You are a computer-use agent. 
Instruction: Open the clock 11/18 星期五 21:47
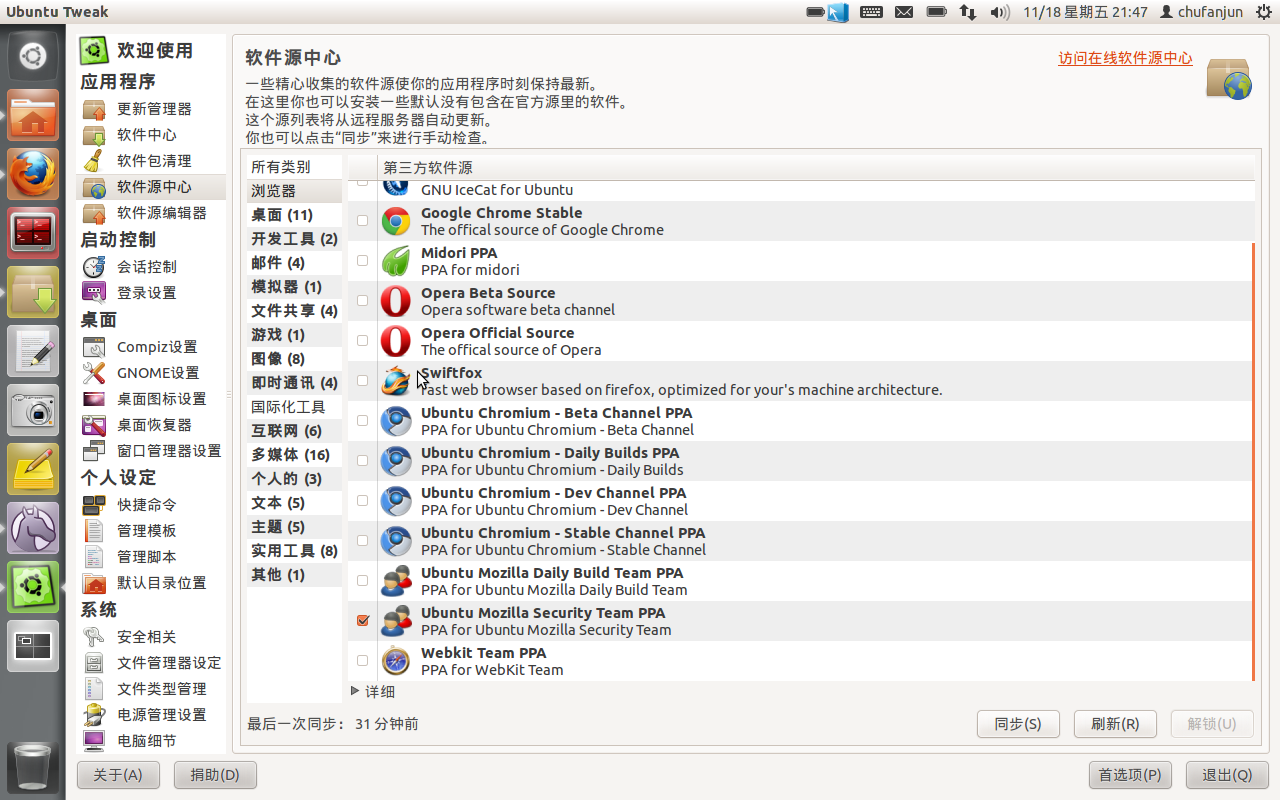coord(1085,12)
